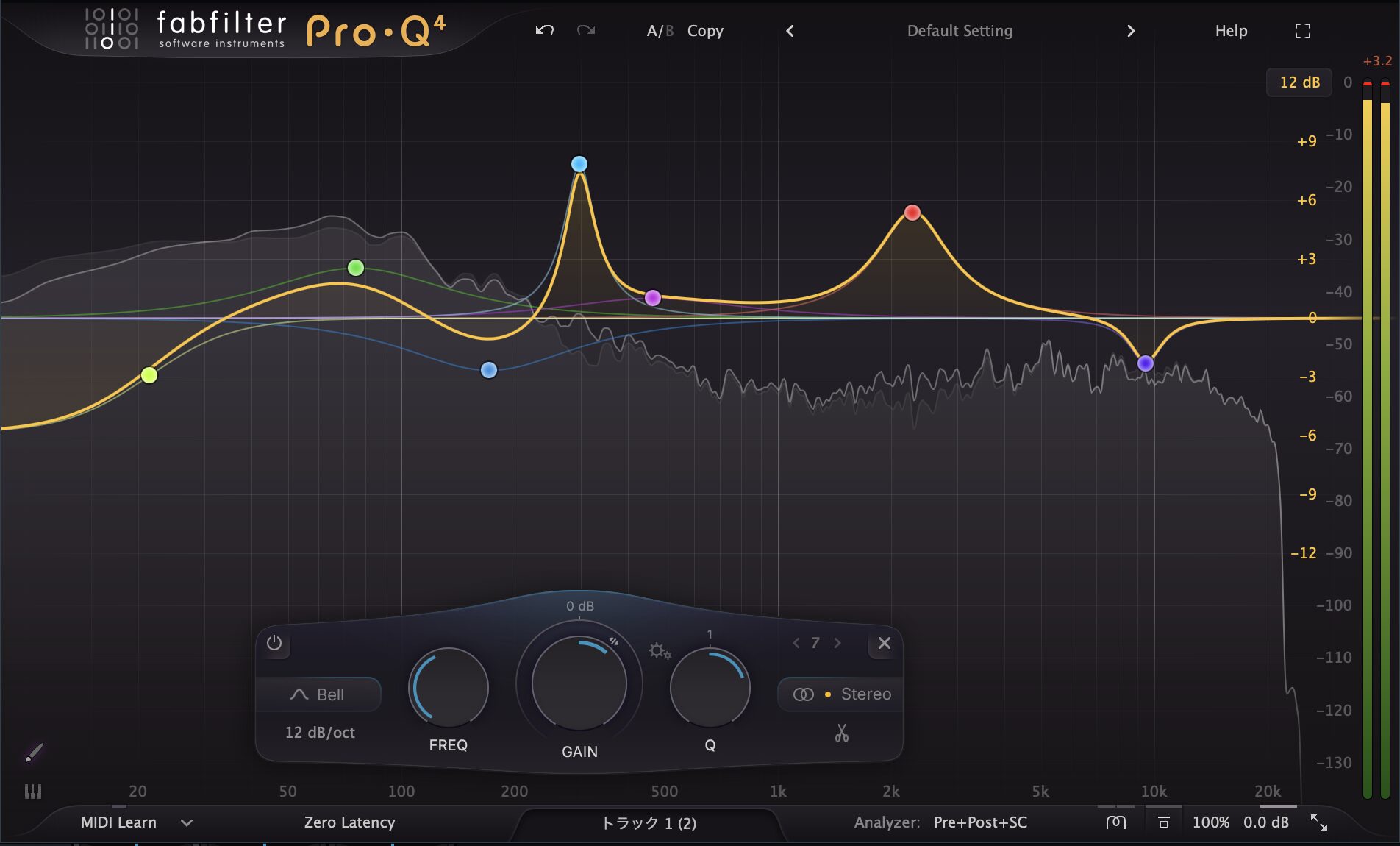Click the +3.2 peak level readout

[1377, 61]
